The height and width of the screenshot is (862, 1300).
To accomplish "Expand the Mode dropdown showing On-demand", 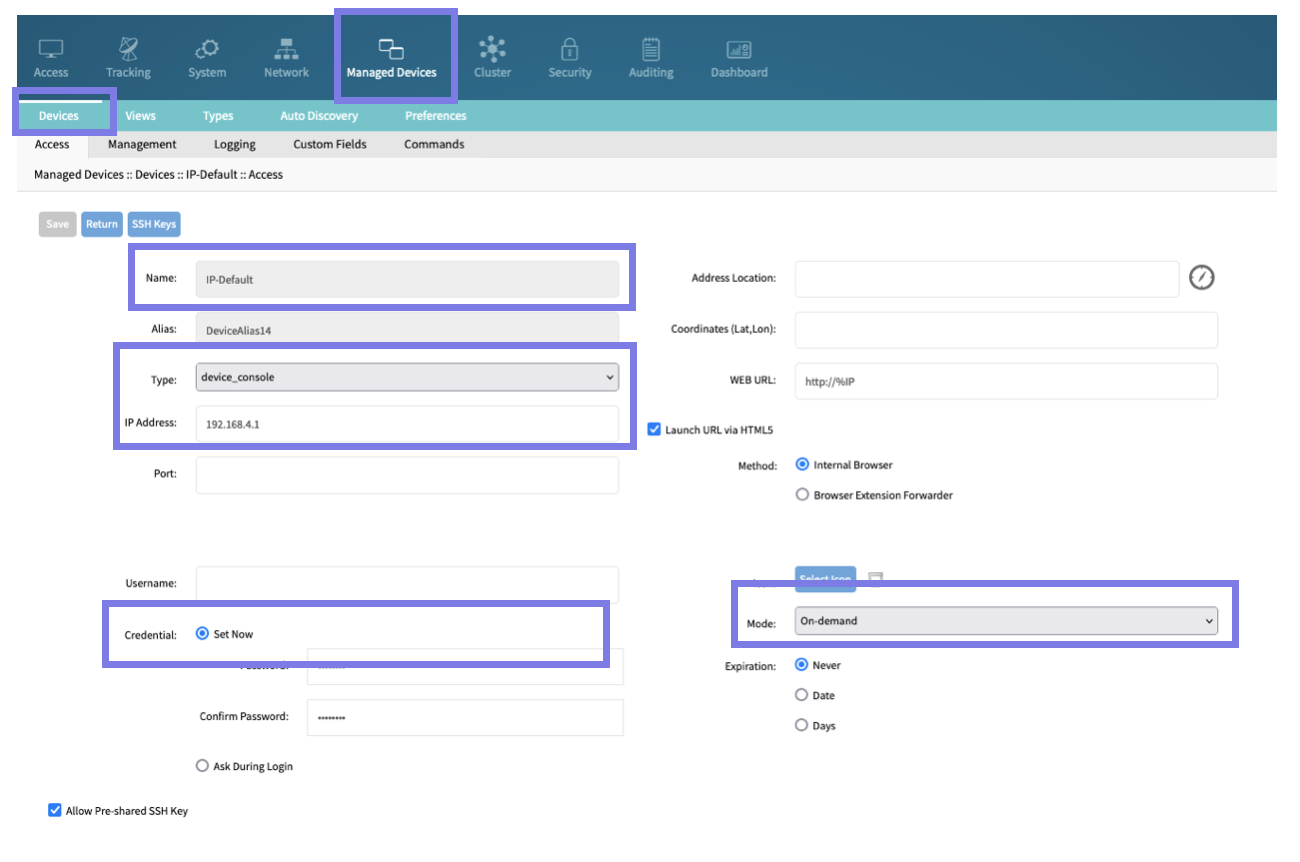I will (1006, 621).
